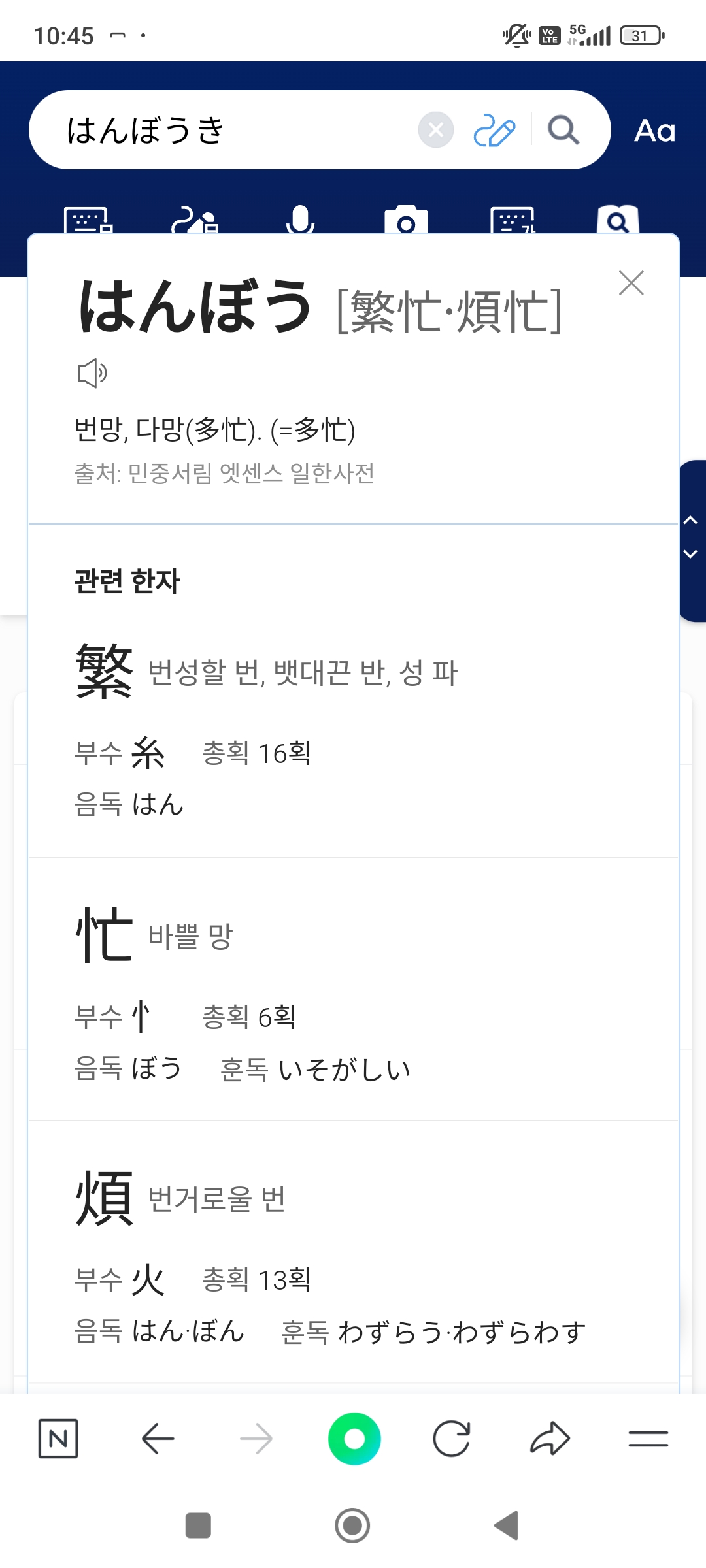Open the 繁 kanji entry
The image size is (706, 1568).
105,671
